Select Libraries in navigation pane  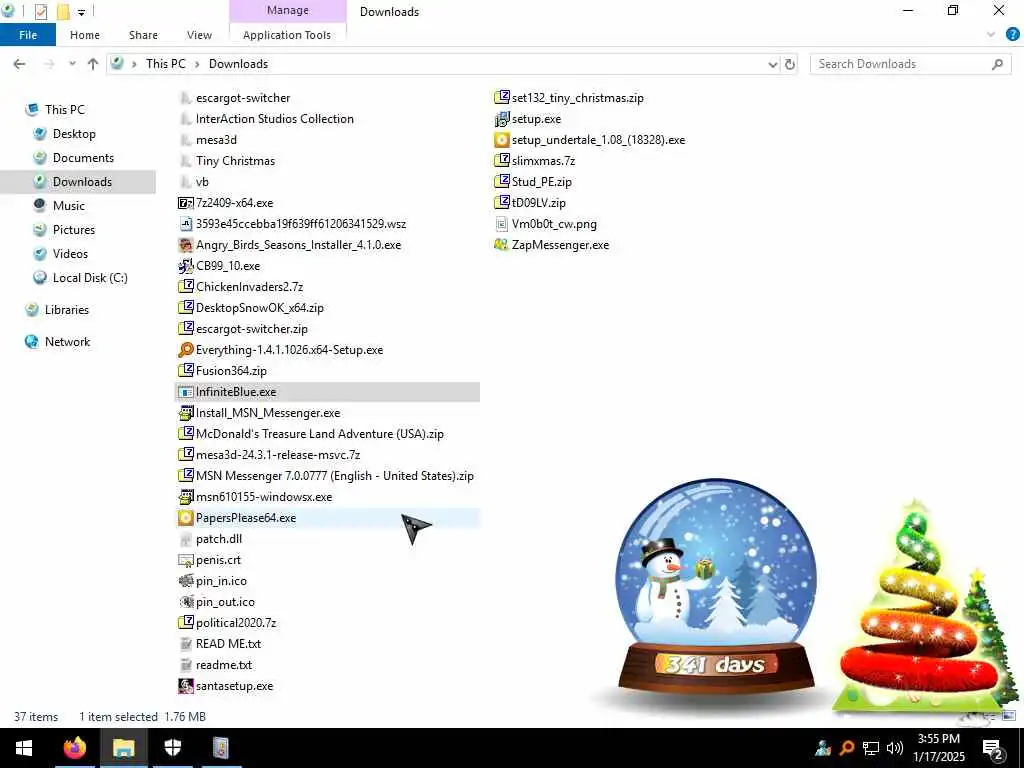67,310
